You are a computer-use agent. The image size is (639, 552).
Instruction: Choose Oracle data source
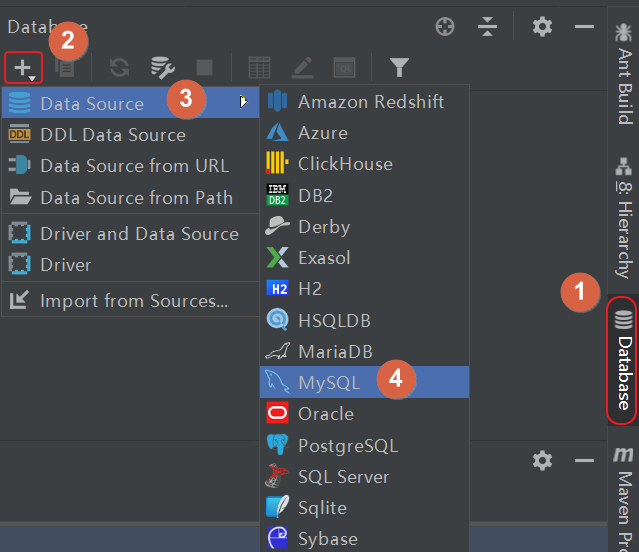pyautogui.click(x=365, y=414)
